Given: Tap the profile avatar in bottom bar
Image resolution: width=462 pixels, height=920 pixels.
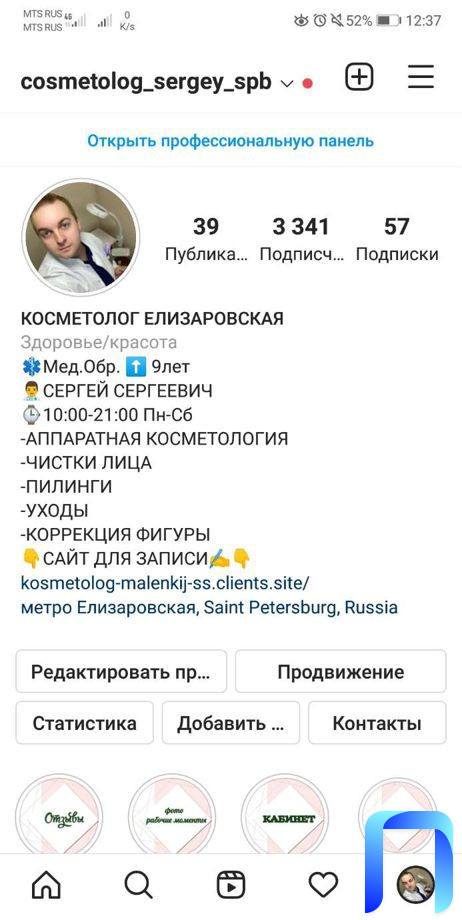Looking at the screenshot, I should coord(416,885).
